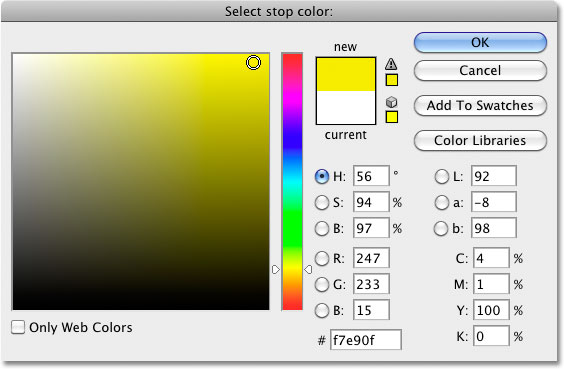Click the right hue slider arrow

308,269
